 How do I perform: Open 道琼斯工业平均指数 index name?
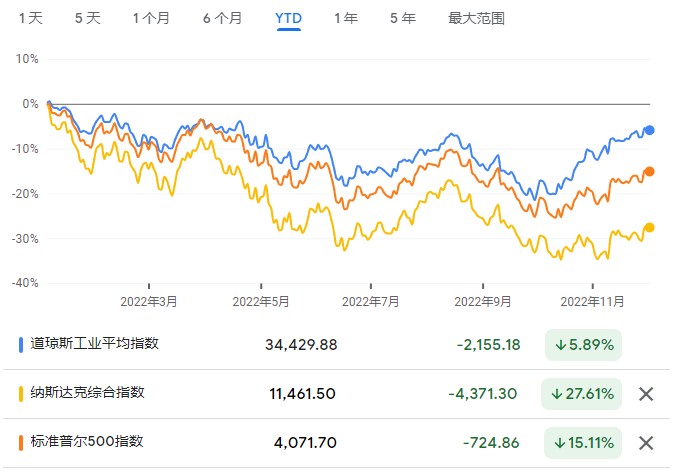click(95, 343)
